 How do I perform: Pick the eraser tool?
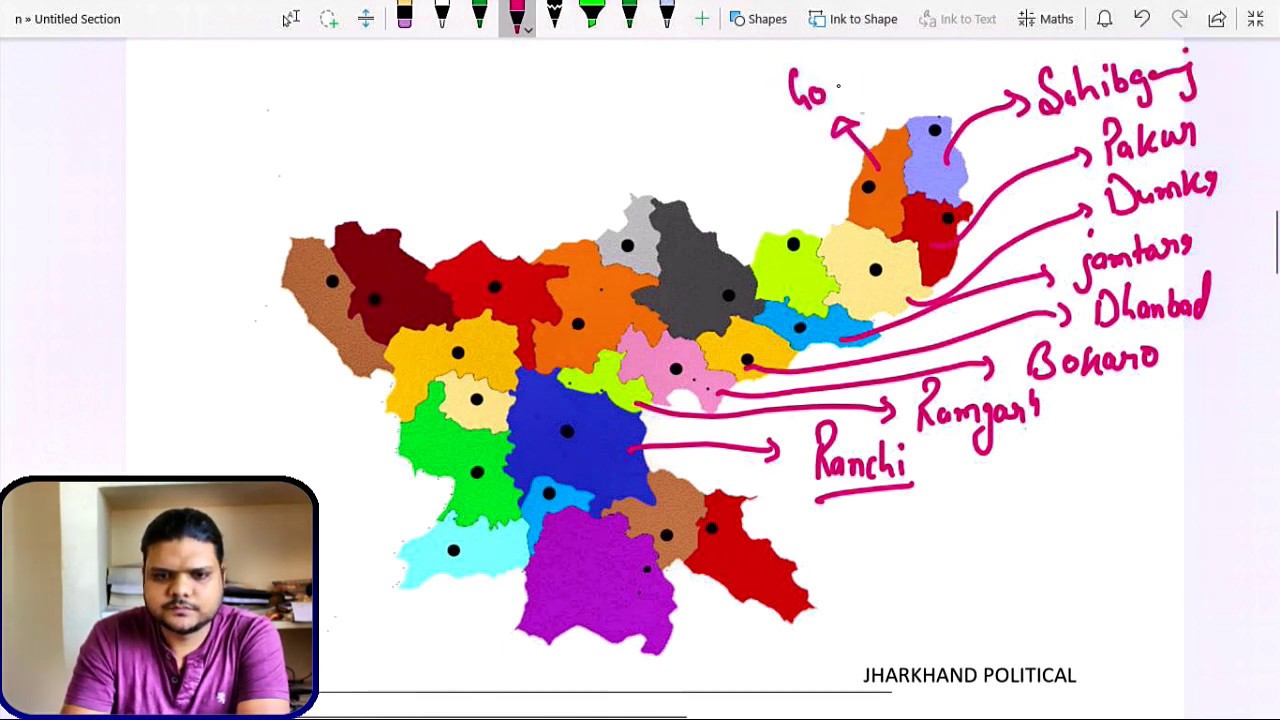point(404,17)
